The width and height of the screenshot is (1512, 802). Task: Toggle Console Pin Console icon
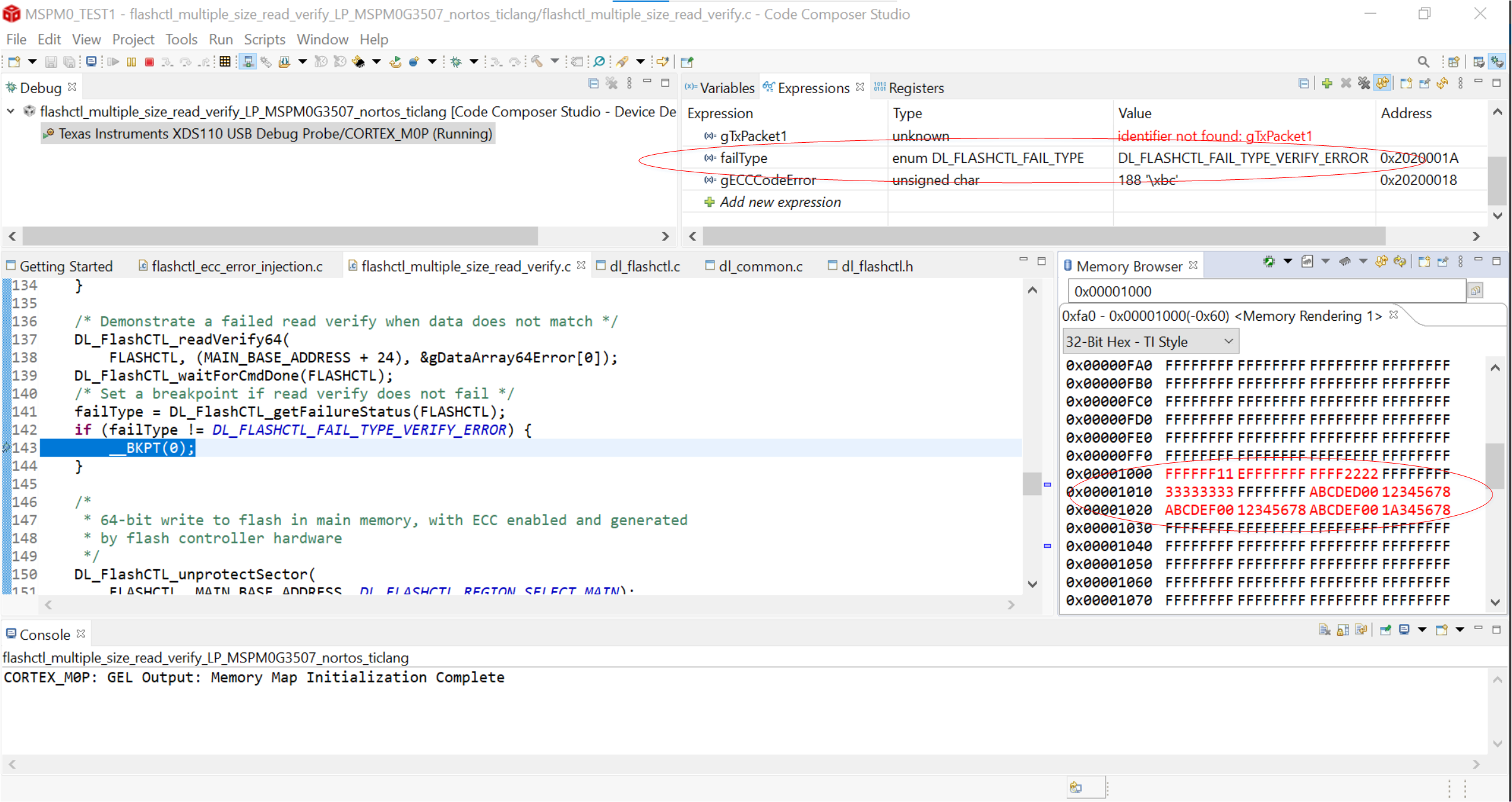(1386, 630)
